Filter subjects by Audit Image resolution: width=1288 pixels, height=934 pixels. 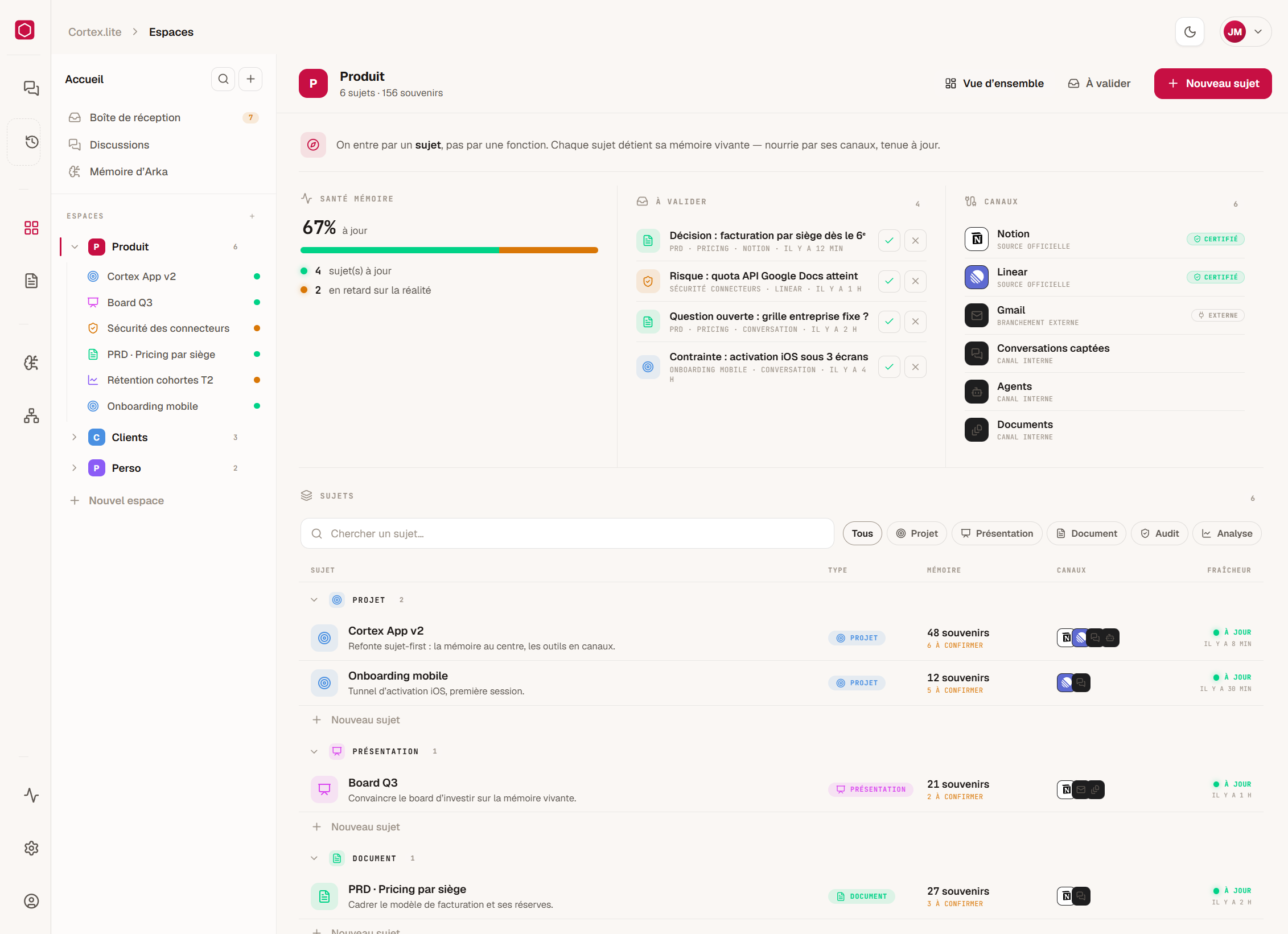1159,533
